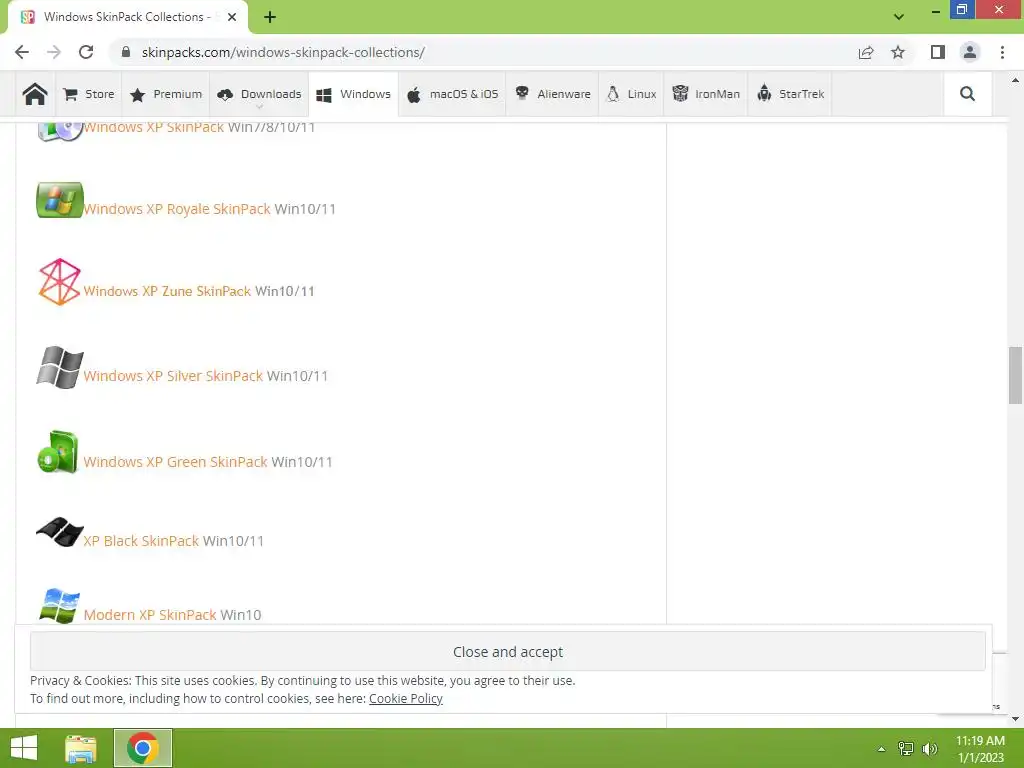Screen dimensions: 1024x768
Task: Bookmark this tab with the star
Action: (x=898, y=52)
